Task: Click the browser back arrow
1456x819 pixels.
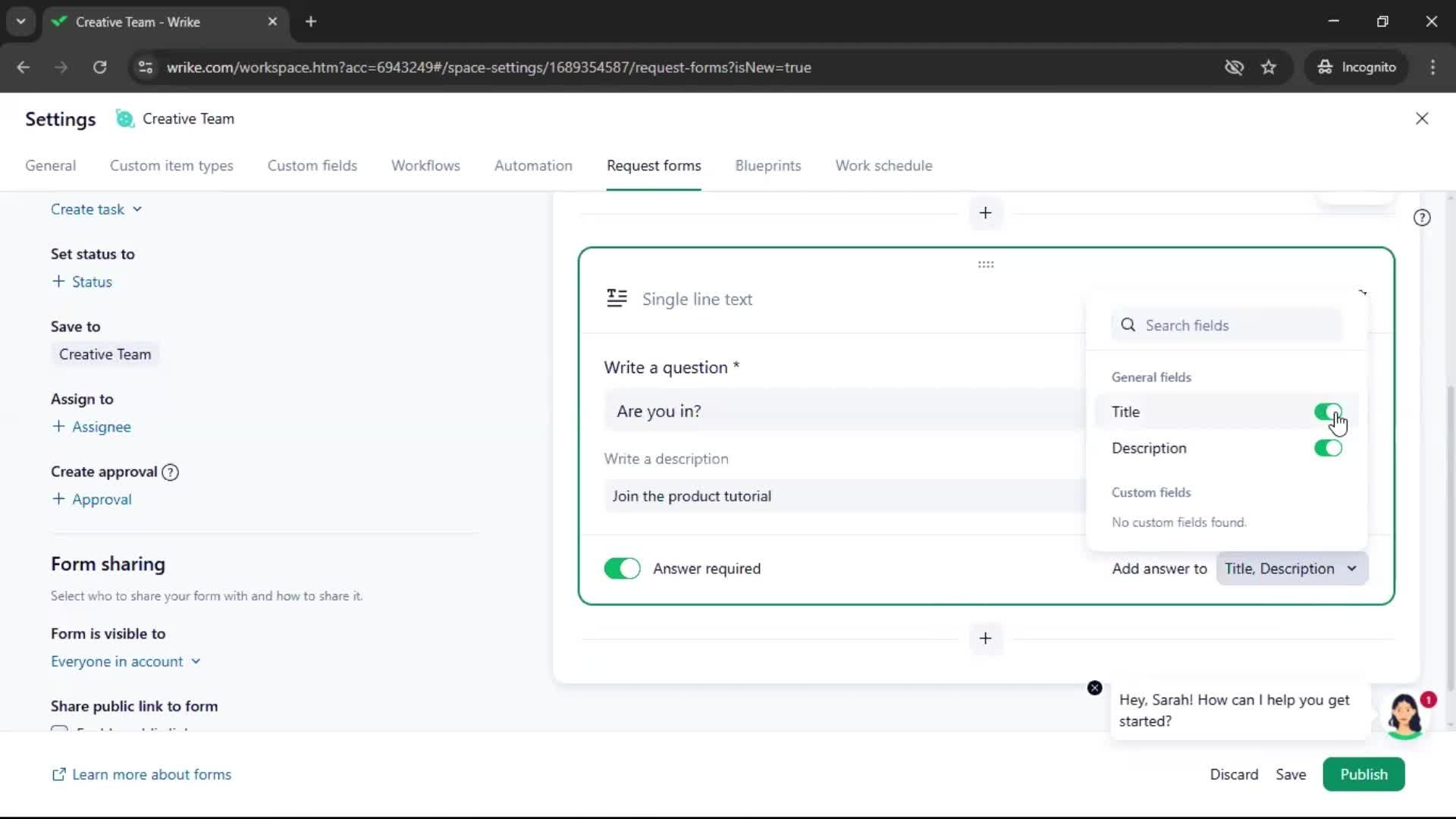Action: pos(24,67)
